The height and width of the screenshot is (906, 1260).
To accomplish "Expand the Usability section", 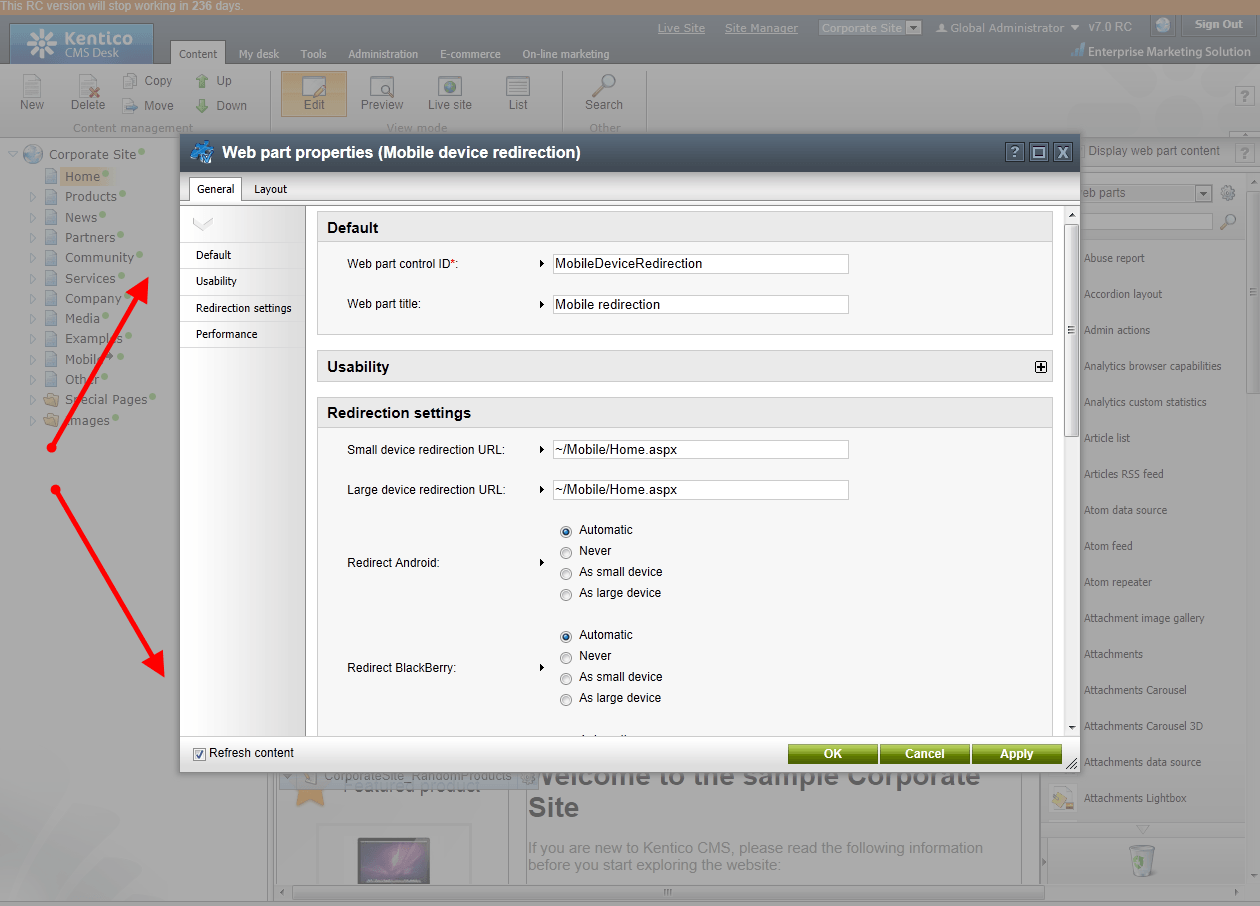I will click(x=1041, y=367).
